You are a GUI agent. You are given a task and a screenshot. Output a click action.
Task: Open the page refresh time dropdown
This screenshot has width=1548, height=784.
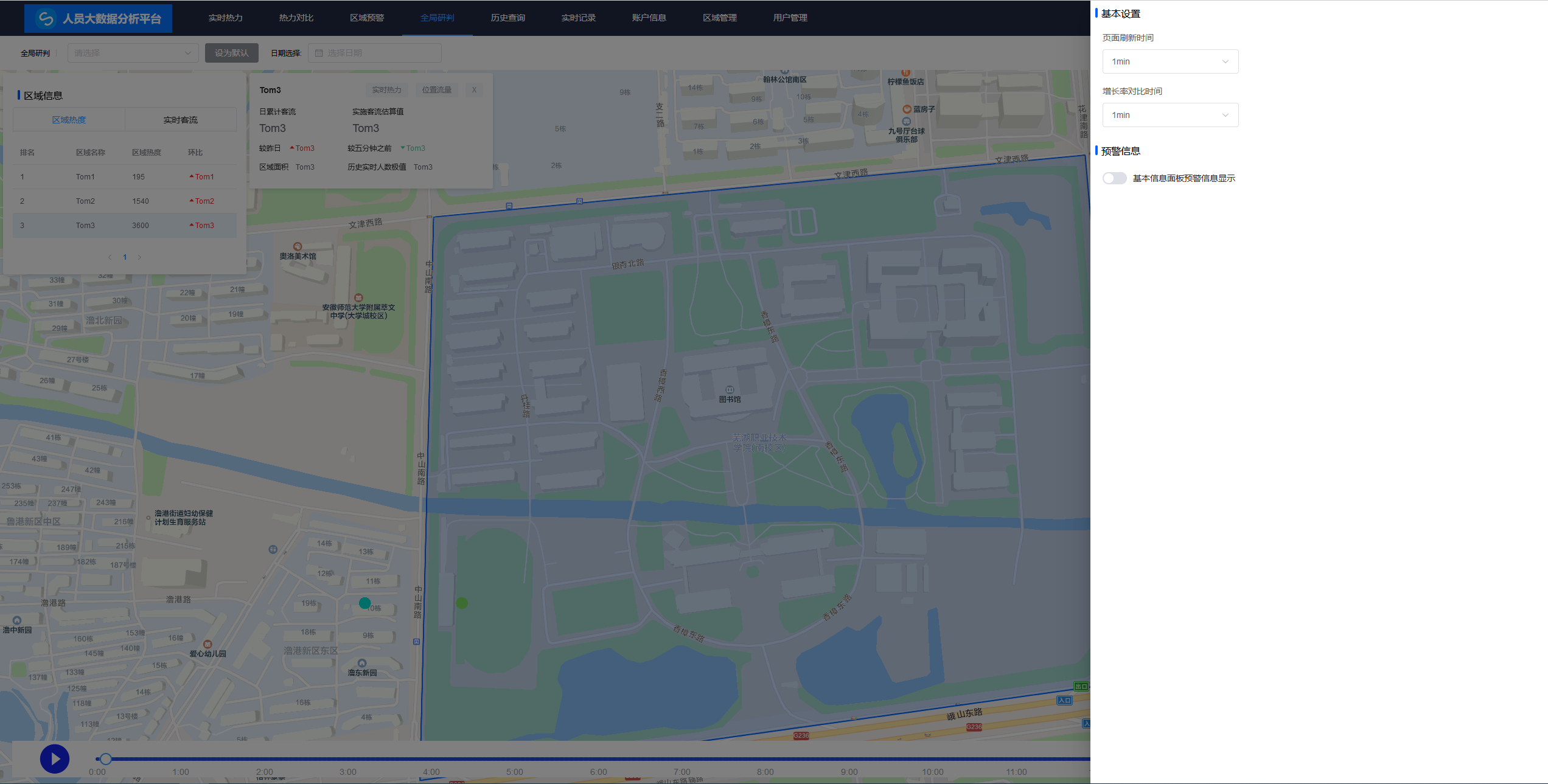1170,61
